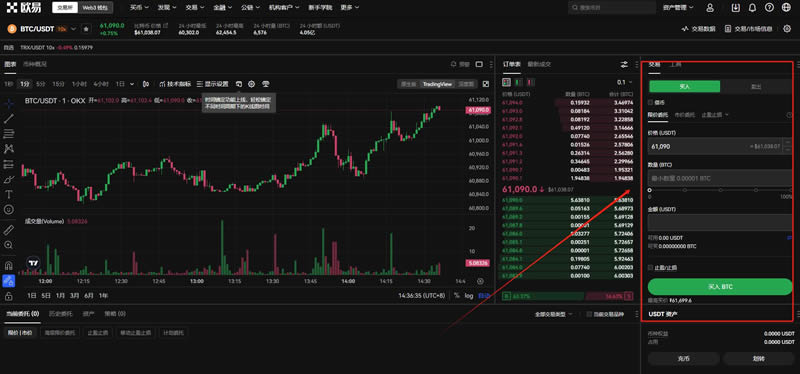The image size is (800, 374).
Task: Toggle the magnet mode icon in chart sidebar
Action: click(x=9, y=265)
